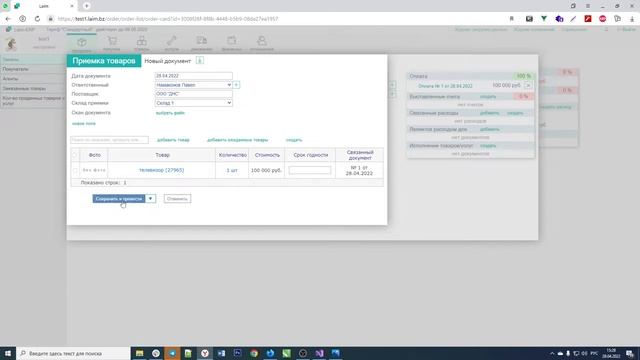
Task: Click the arrow button next to 100 000 руб payment
Action: [x=528, y=85]
